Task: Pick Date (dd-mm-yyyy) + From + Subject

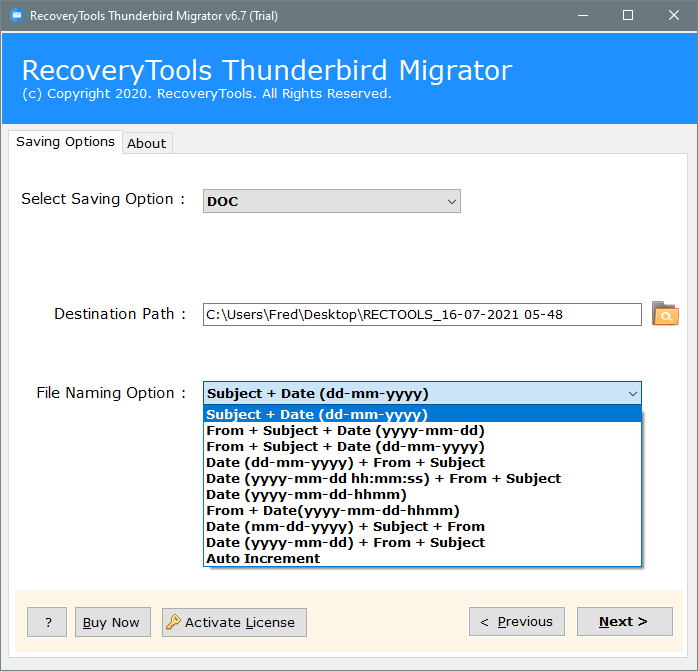Action: click(x=422, y=463)
